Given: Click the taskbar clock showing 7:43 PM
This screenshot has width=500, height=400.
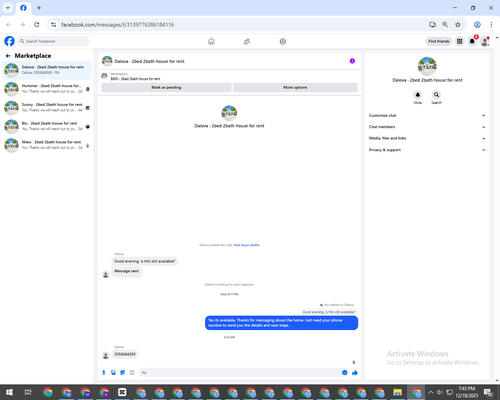Looking at the screenshot, I should (467, 392).
